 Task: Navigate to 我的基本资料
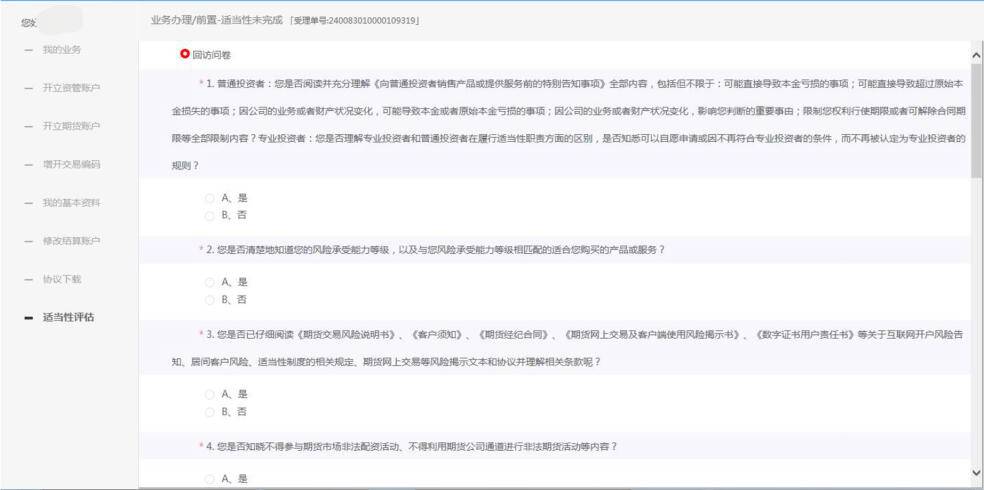[x=70, y=203]
